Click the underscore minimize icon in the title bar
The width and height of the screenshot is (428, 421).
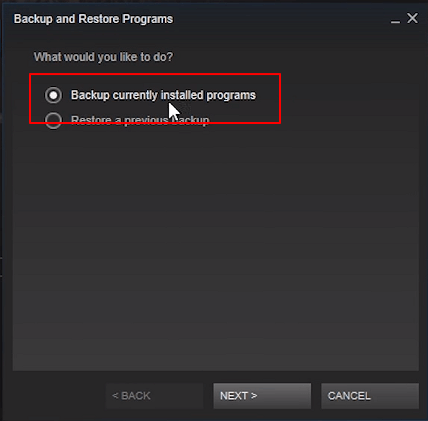click(395, 22)
